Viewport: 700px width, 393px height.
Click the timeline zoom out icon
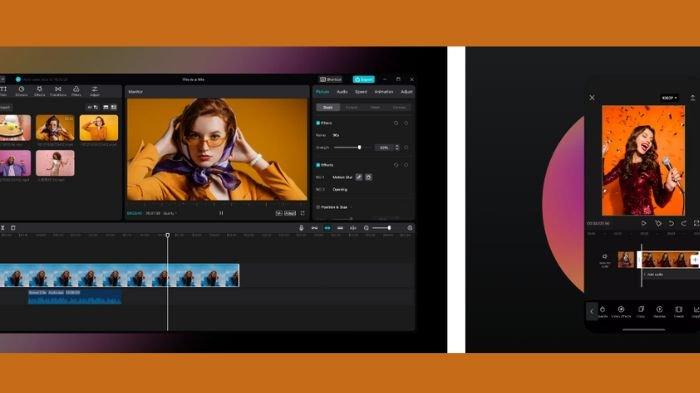[366, 228]
